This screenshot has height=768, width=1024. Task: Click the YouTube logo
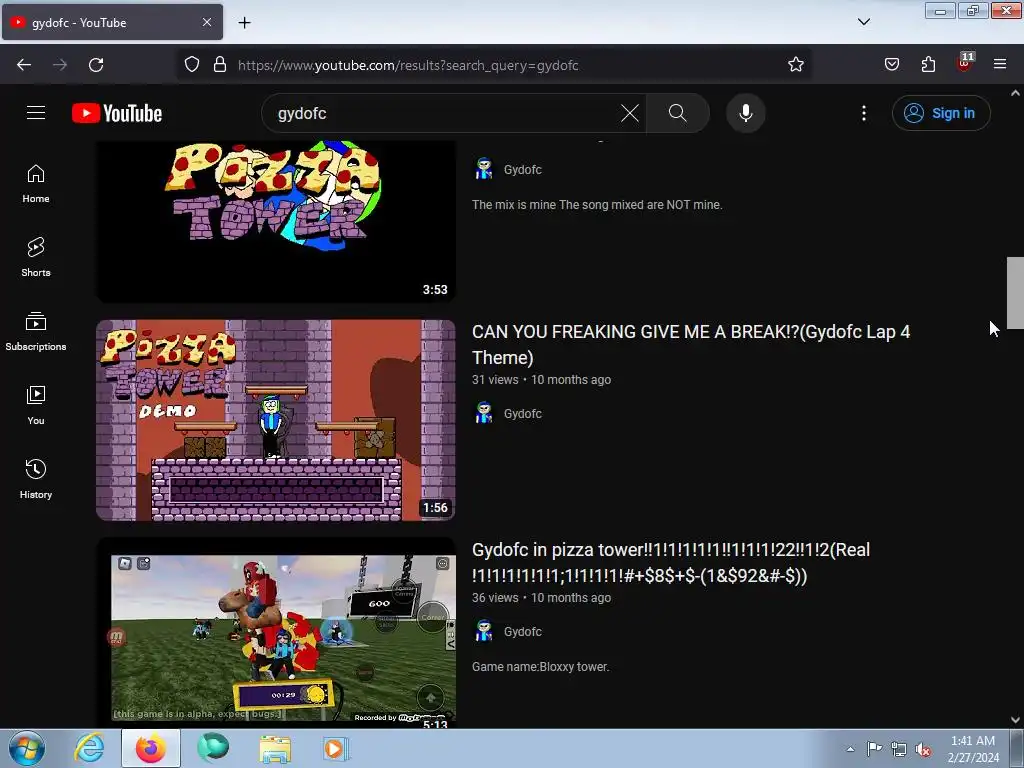(x=117, y=113)
